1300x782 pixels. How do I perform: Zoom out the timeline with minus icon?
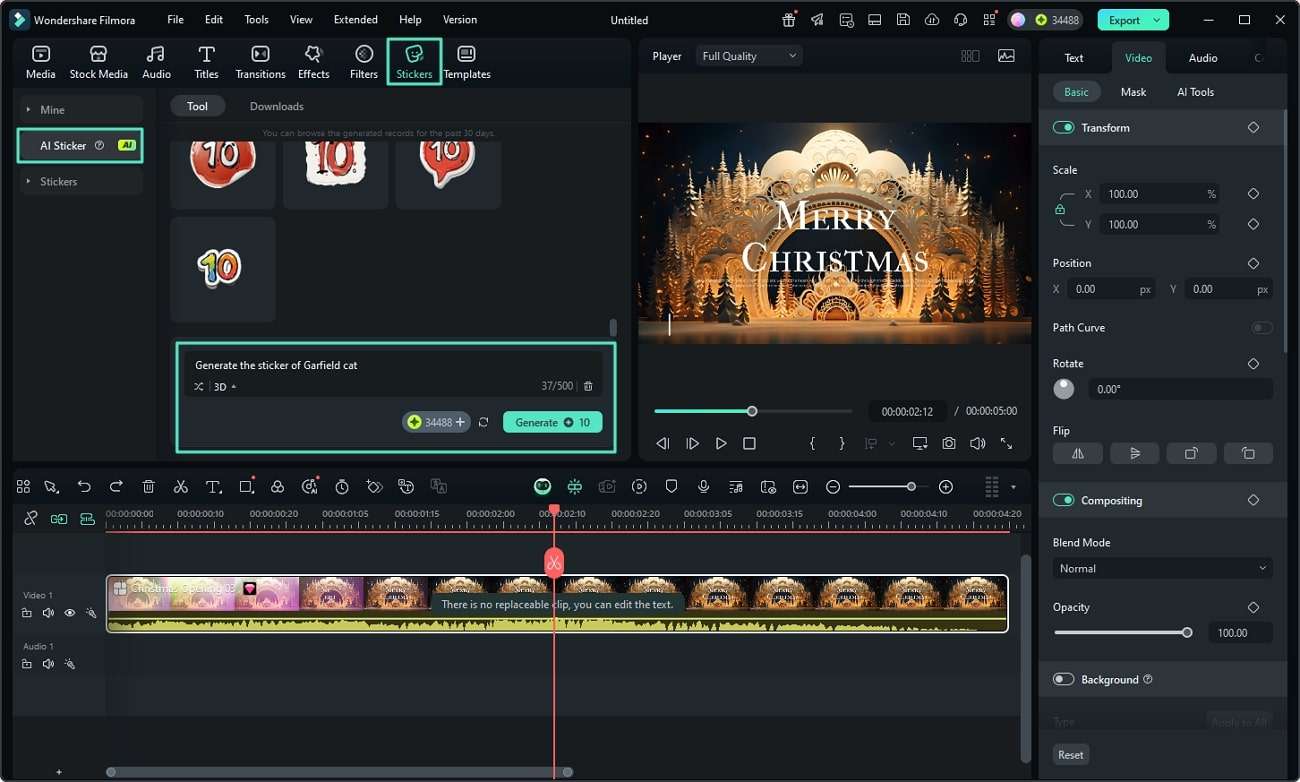point(833,487)
